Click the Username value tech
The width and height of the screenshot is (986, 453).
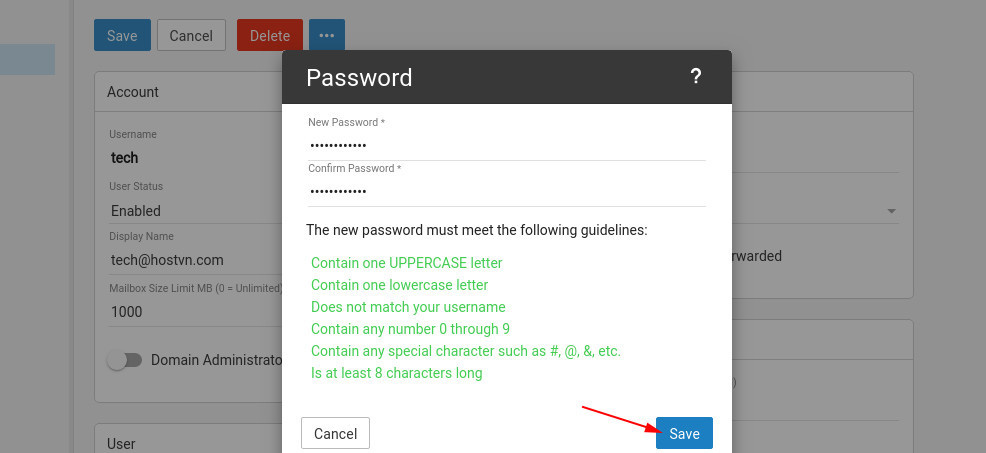[x=125, y=158]
